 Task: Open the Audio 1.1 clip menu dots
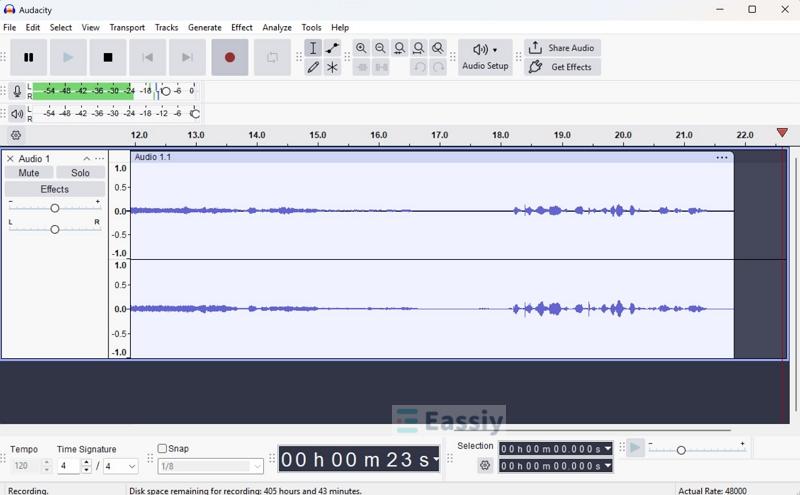pyautogui.click(x=721, y=158)
